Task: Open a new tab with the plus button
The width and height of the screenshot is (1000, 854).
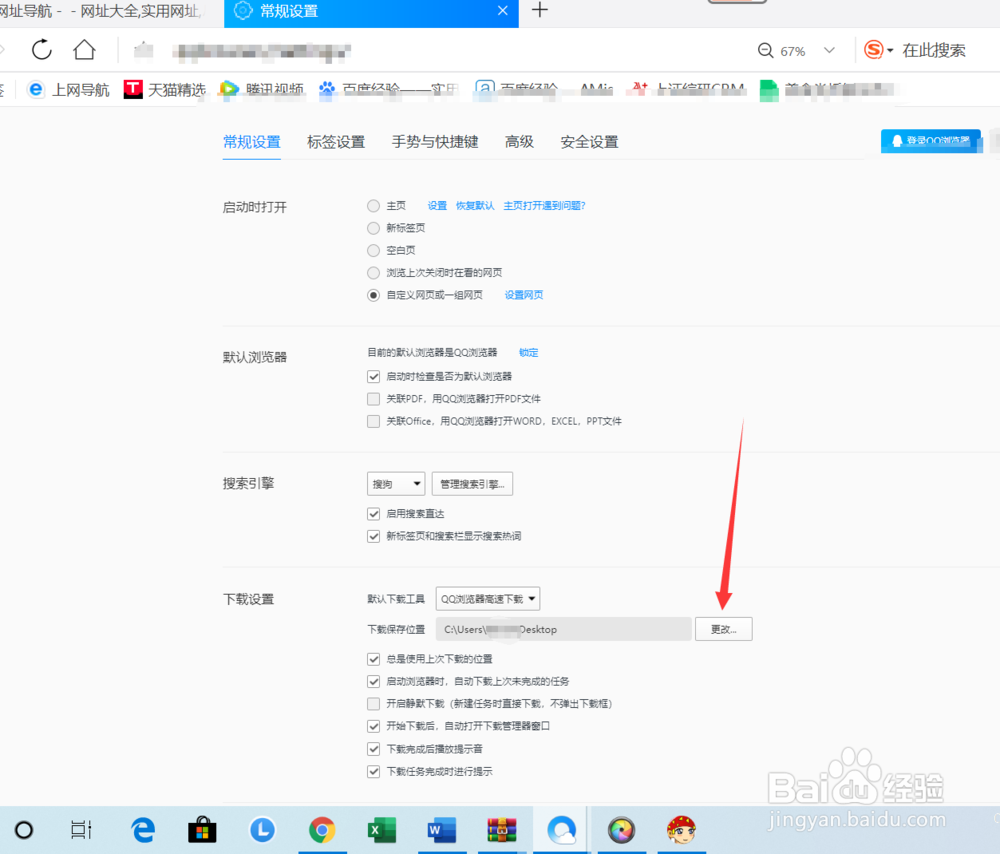Action: [540, 10]
